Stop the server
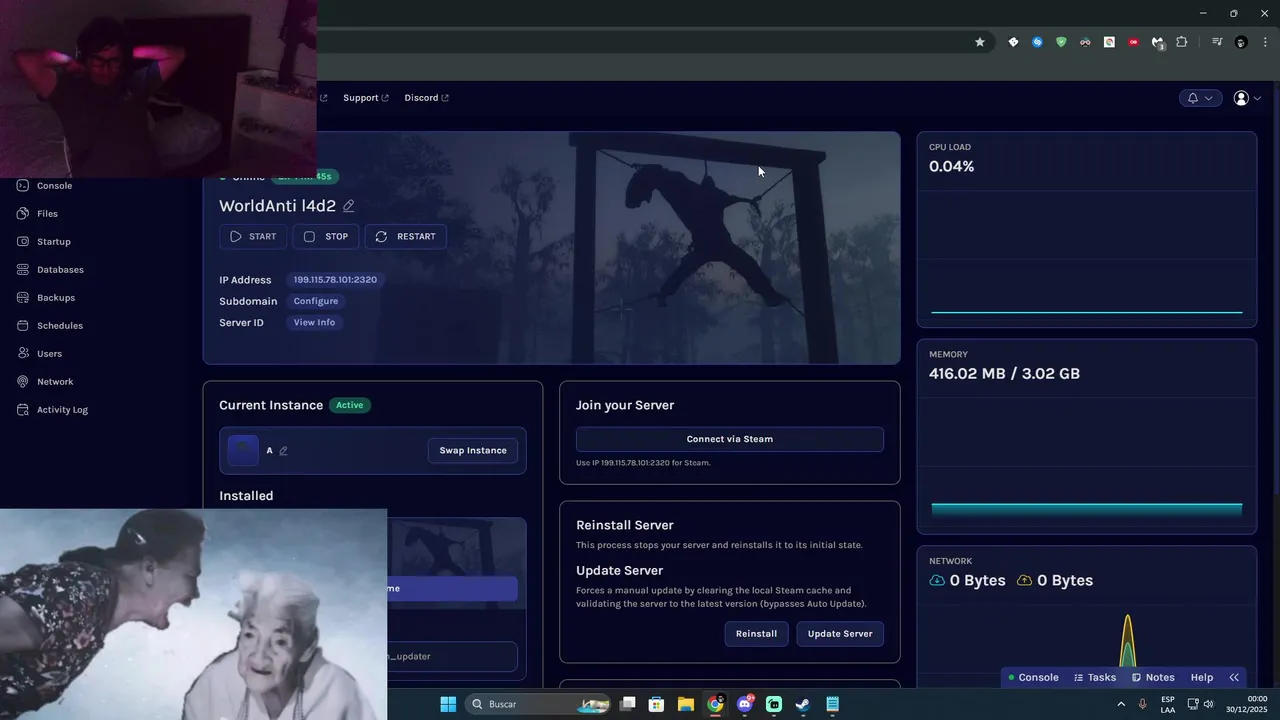The height and width of the screenshot is (720, 1280). pyautogui.click(x=326, y=237)
